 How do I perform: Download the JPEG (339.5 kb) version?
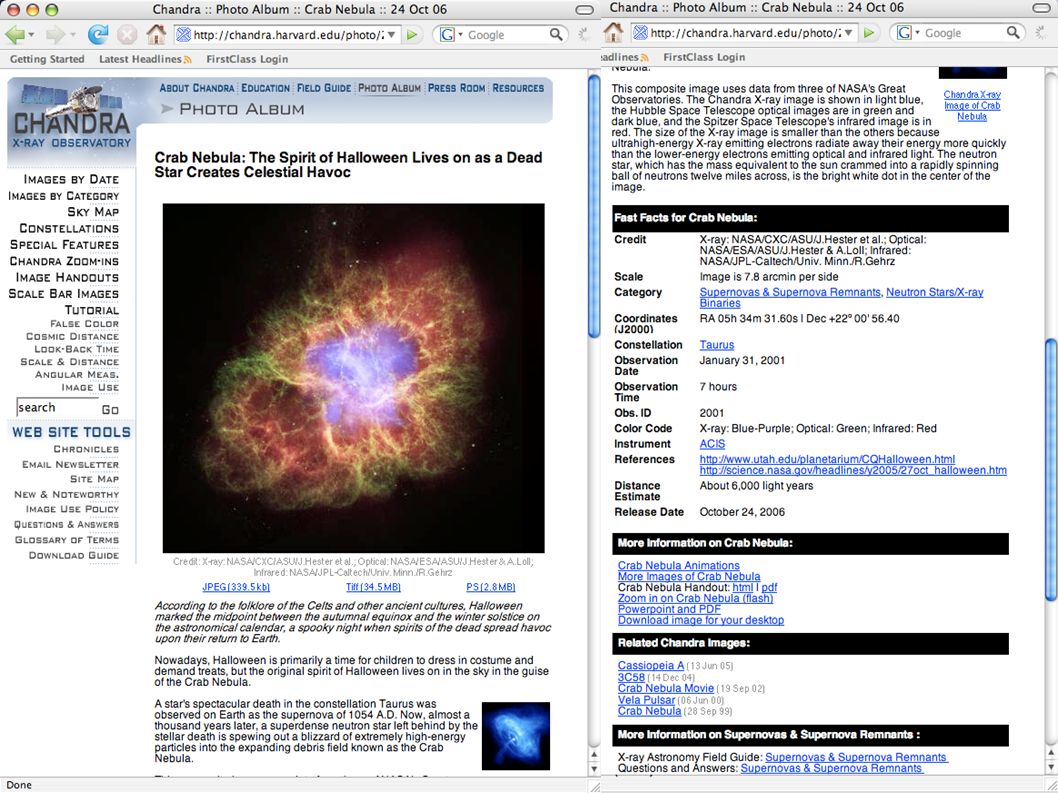tap(236, 587)
